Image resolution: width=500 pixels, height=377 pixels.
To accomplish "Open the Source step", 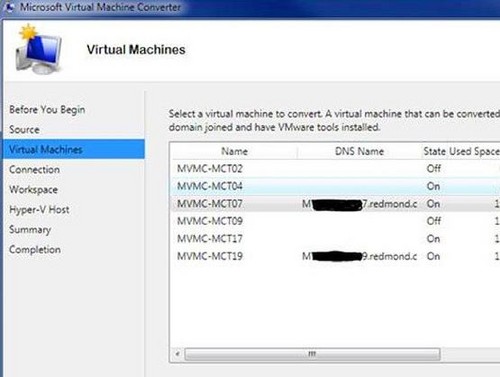I will (24, 129).
